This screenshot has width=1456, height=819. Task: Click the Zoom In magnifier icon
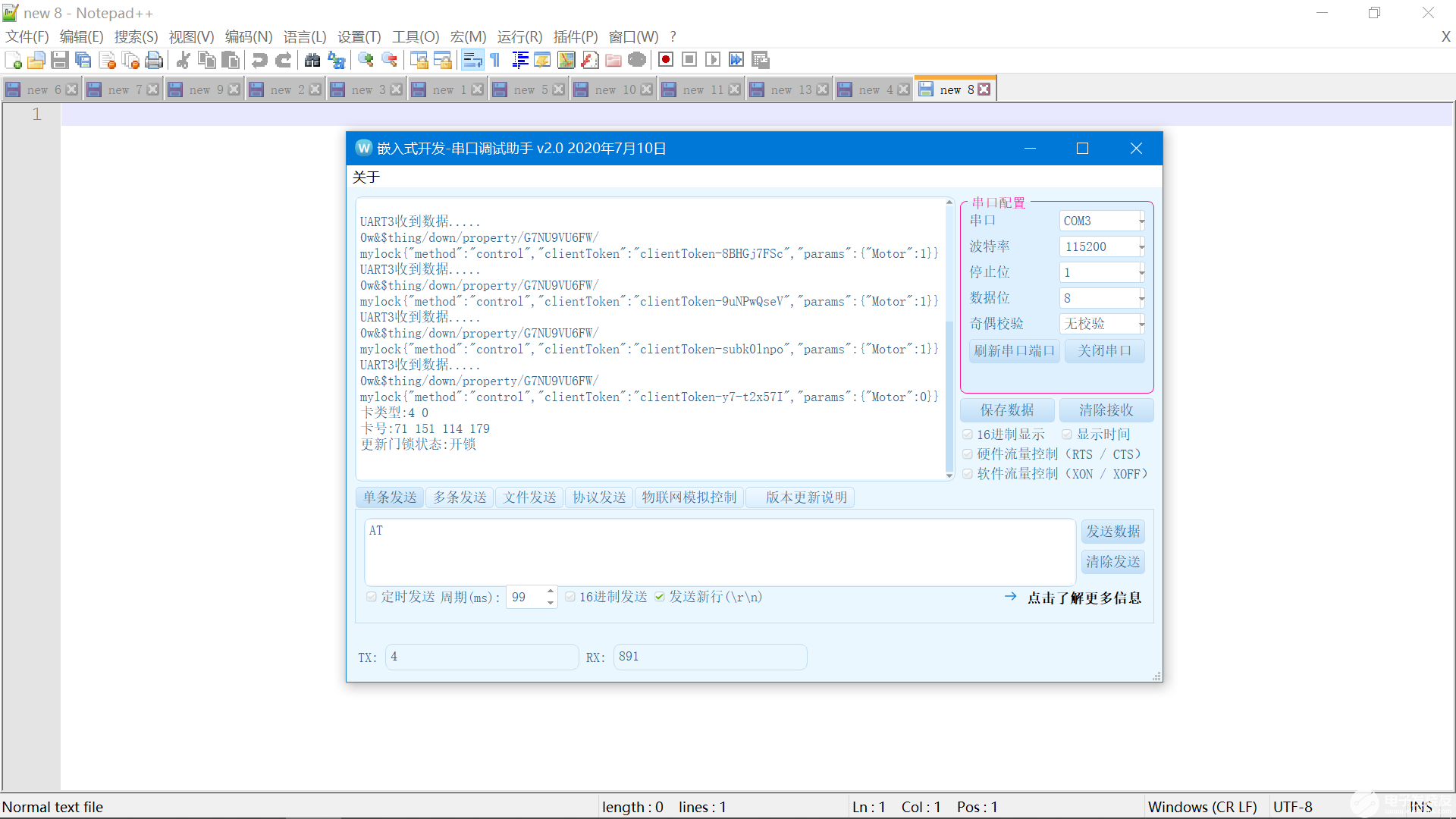[x=366, y=60]
